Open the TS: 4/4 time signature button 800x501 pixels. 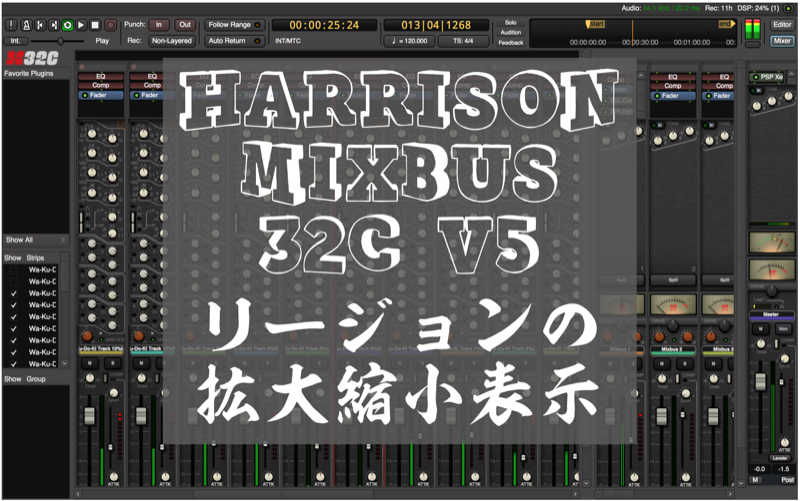(x=463, y=41)
